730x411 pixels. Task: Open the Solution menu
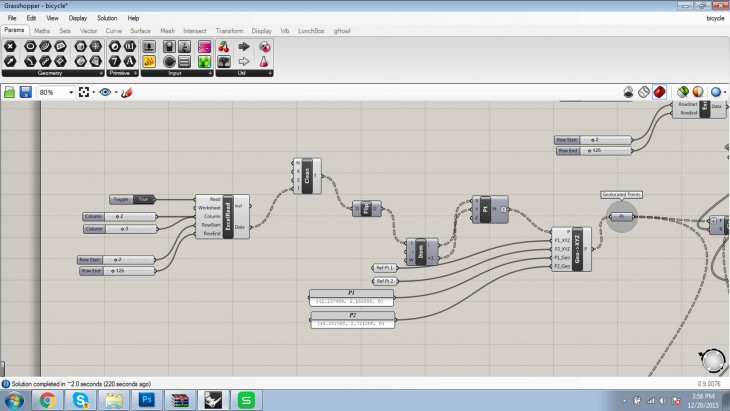pyautogui.click(x=106, y=18)
